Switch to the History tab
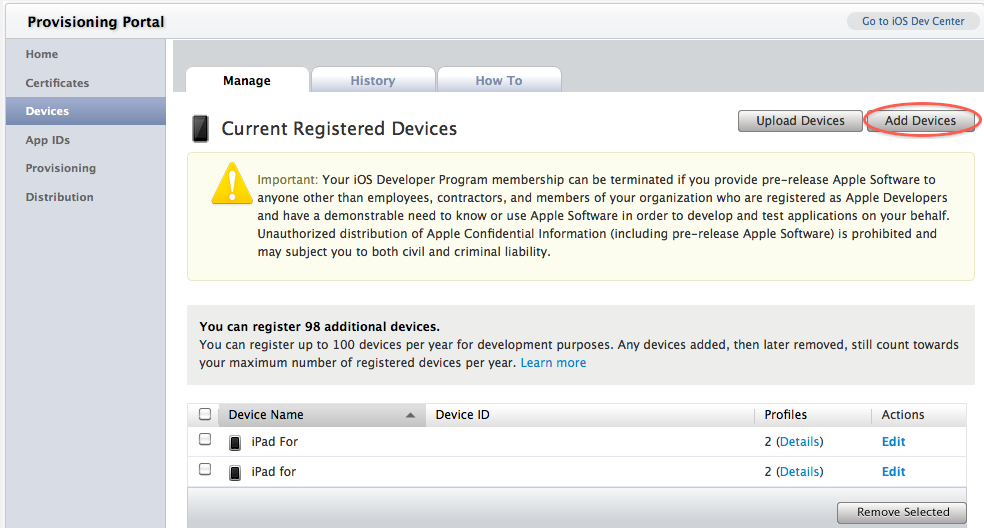The image size is (984, 528). [x=373, y=80]
